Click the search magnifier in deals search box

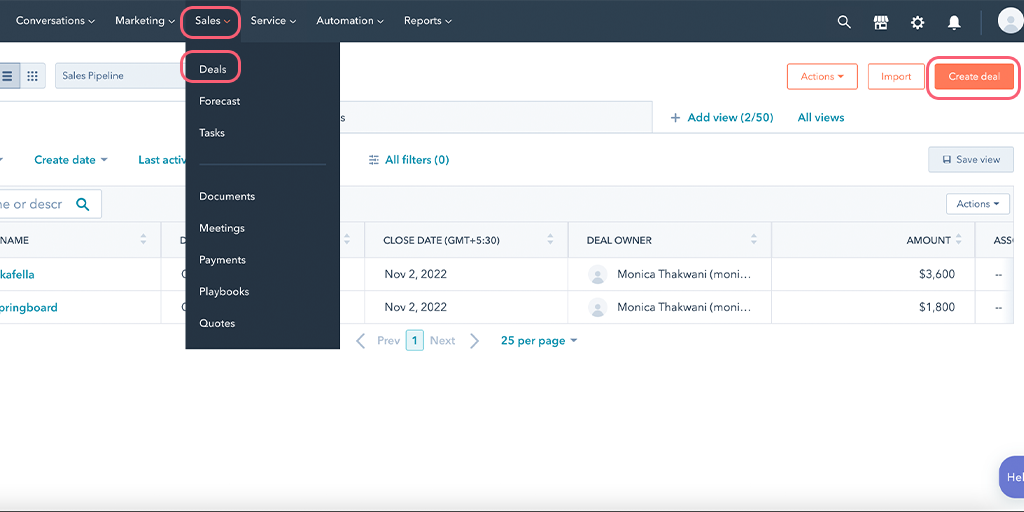click(83, 204)
